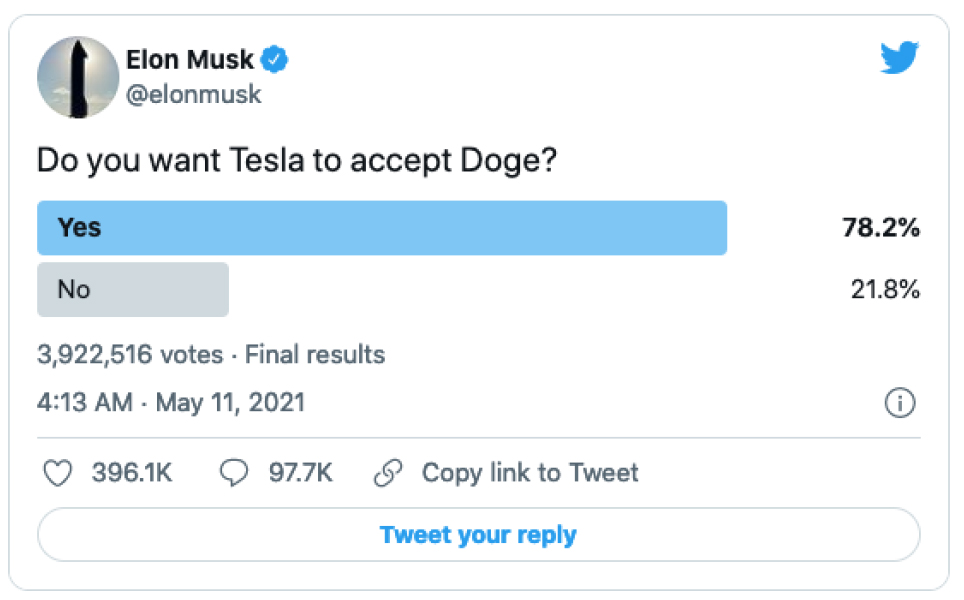Like the tweet with the heart icon
964x600 pixels.
tap(60, 473)
